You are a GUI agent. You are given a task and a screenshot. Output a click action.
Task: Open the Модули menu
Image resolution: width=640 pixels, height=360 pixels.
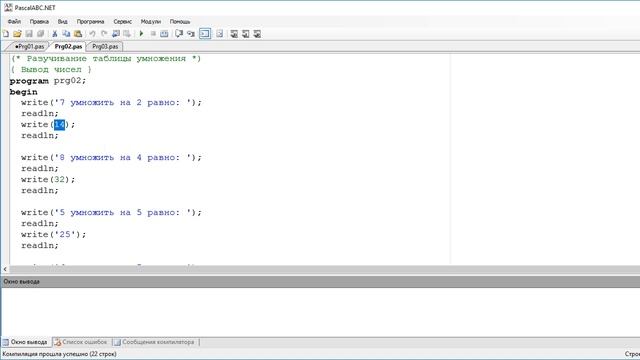tap(151, 21)
